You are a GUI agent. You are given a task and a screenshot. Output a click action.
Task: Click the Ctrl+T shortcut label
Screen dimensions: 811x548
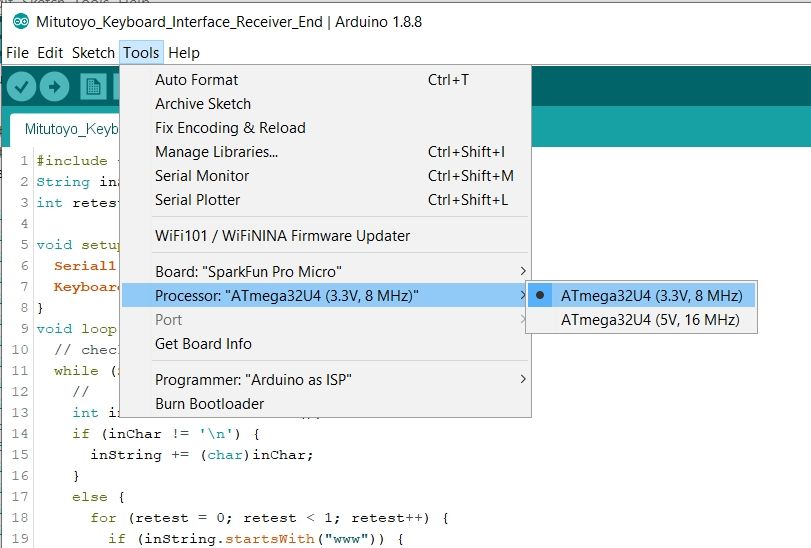coord(448,80)
